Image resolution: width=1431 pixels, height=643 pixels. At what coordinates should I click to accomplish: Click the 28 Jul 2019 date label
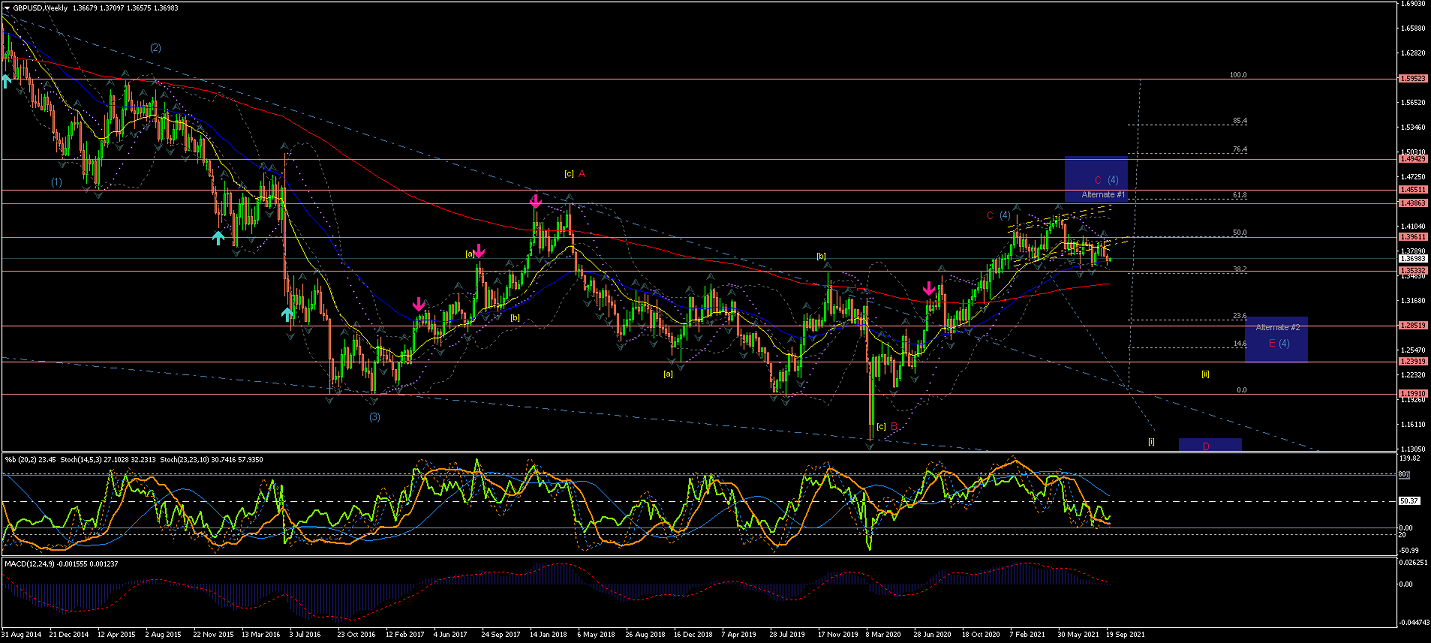point(788,634)
